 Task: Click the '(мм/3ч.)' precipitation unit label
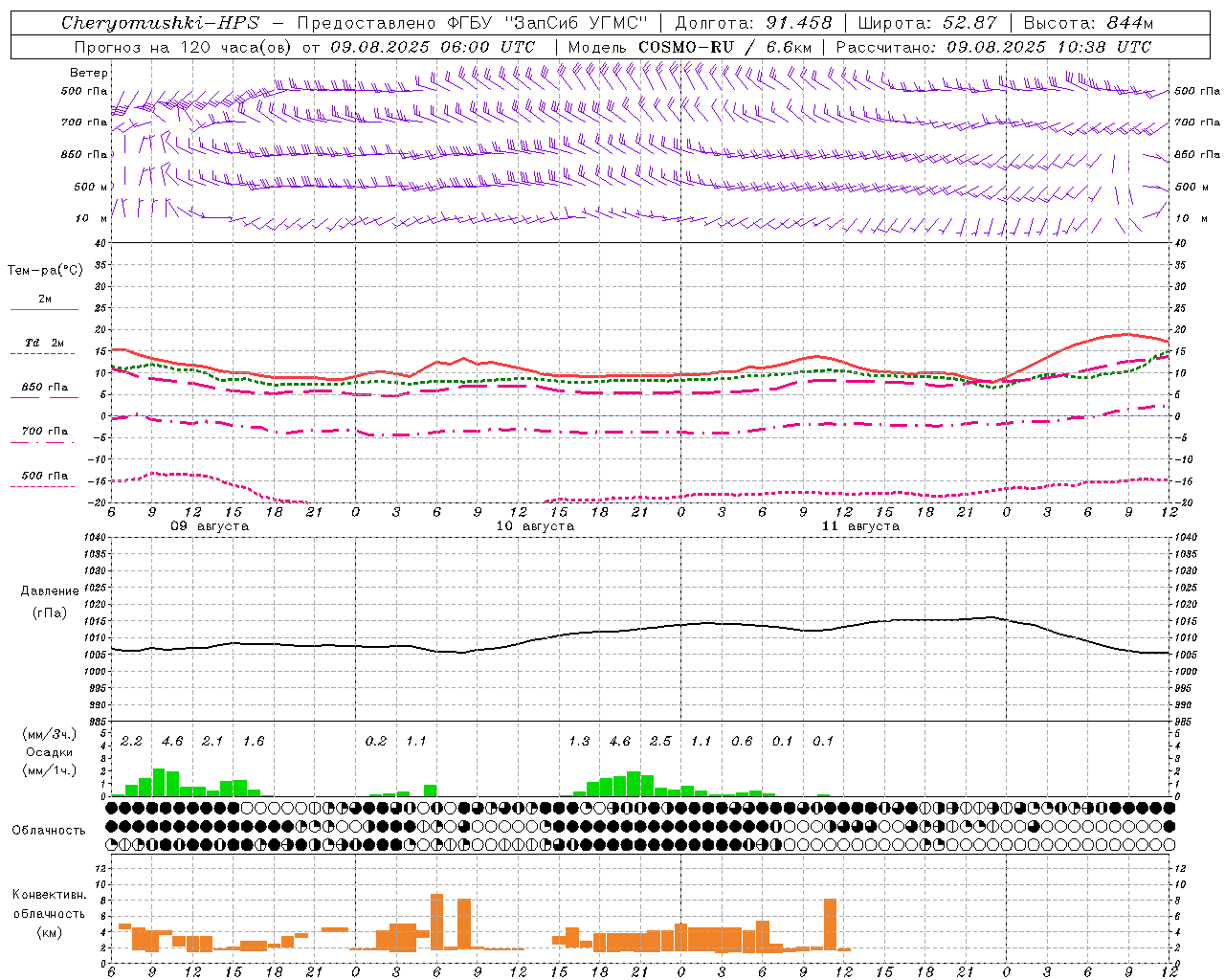50,735
